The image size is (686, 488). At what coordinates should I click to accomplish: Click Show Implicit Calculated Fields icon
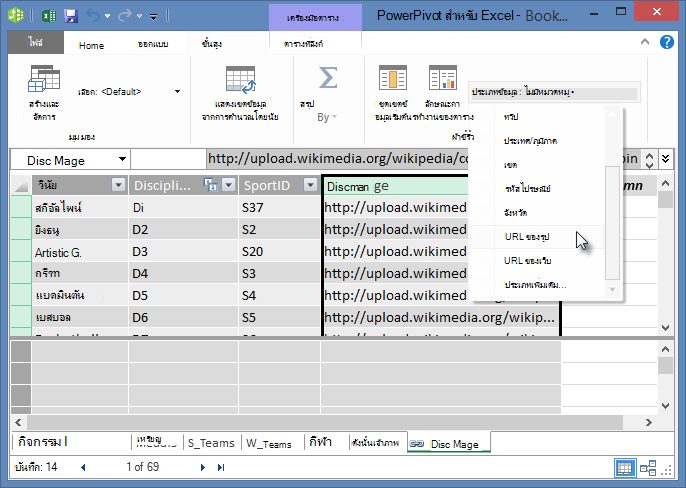240,80
